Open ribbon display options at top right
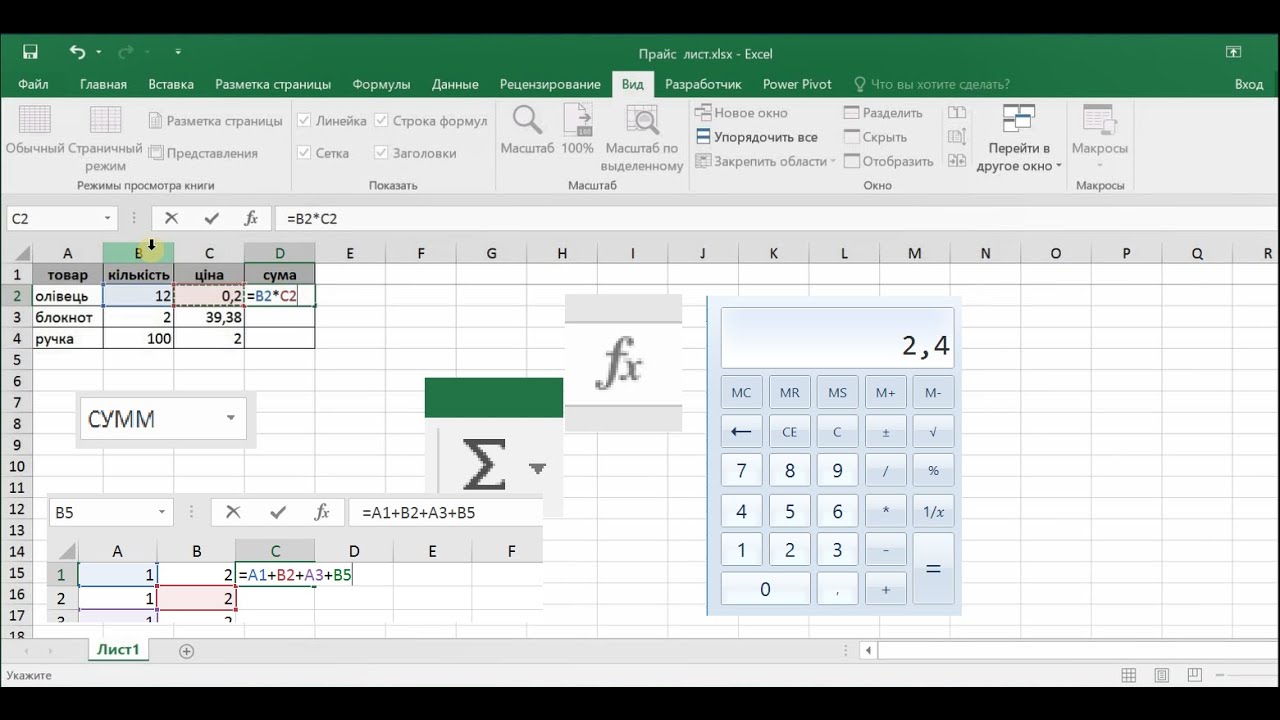The image size is (1280, 720). pyautogui.click(x=1233, y=52)
